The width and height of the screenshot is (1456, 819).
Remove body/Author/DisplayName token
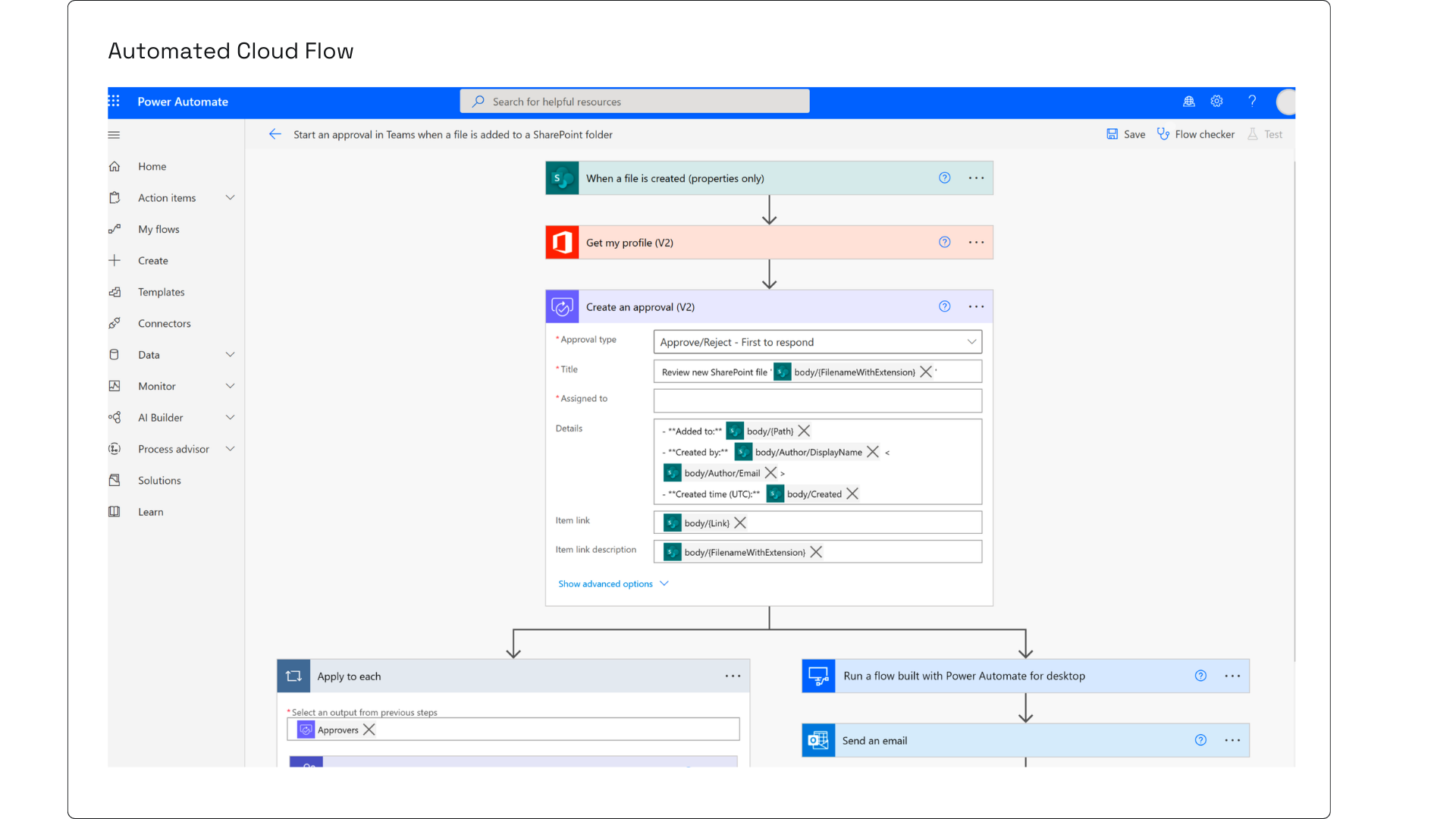click(x=873, y=452)
